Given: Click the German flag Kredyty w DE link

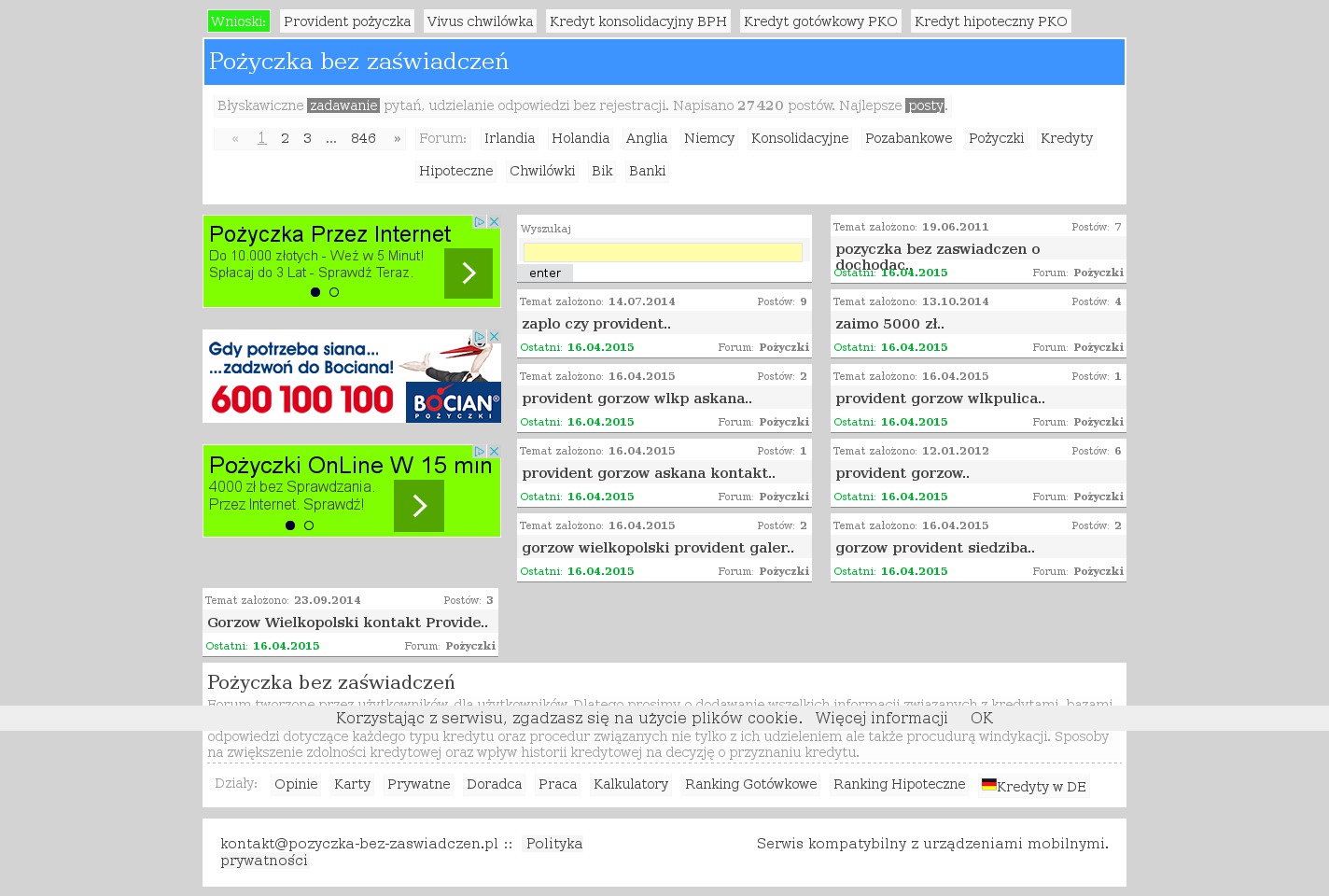Looking at the screenshot, I should [x=1033, y=786].
